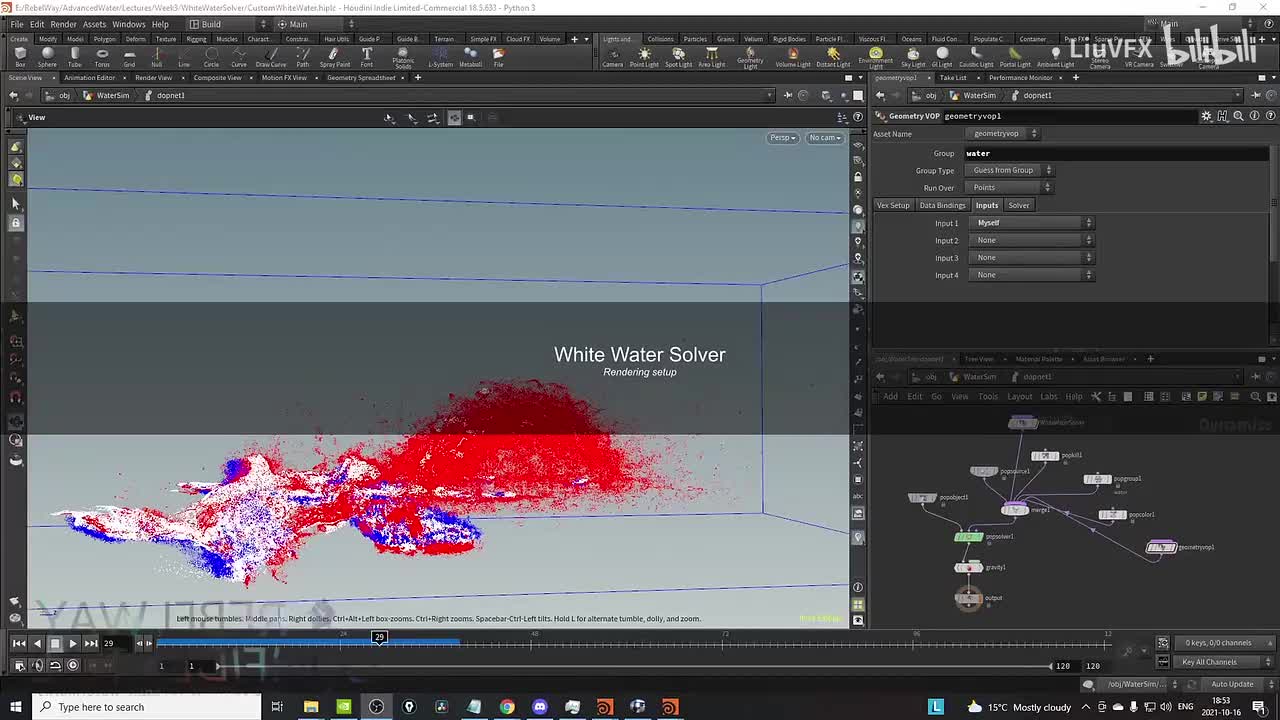Add a Point Light from the shelf
The height and width of the screenshot is (720, 1280).
point(644,56)
